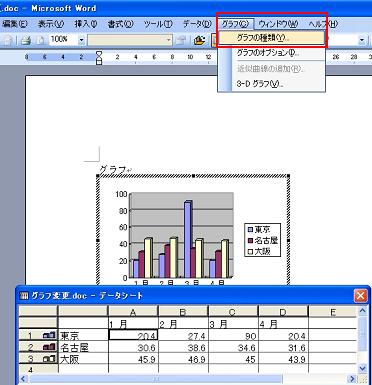This screenshot has height=385, width=372.
Task: Click the print preview page icon
Action: click(x=40, y=41)
